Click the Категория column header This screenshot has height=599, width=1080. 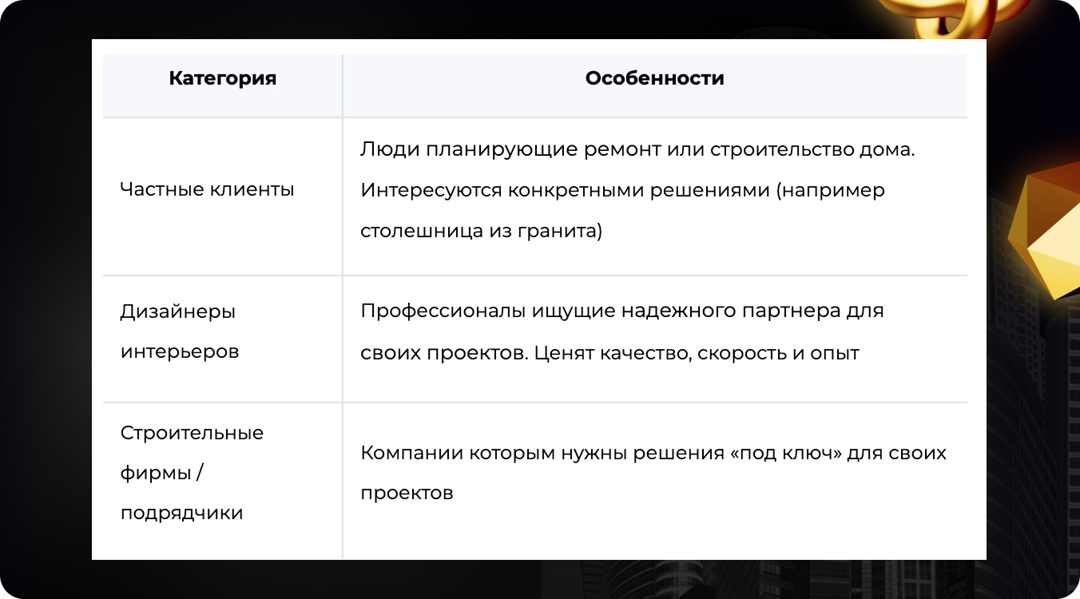(222, 79)
